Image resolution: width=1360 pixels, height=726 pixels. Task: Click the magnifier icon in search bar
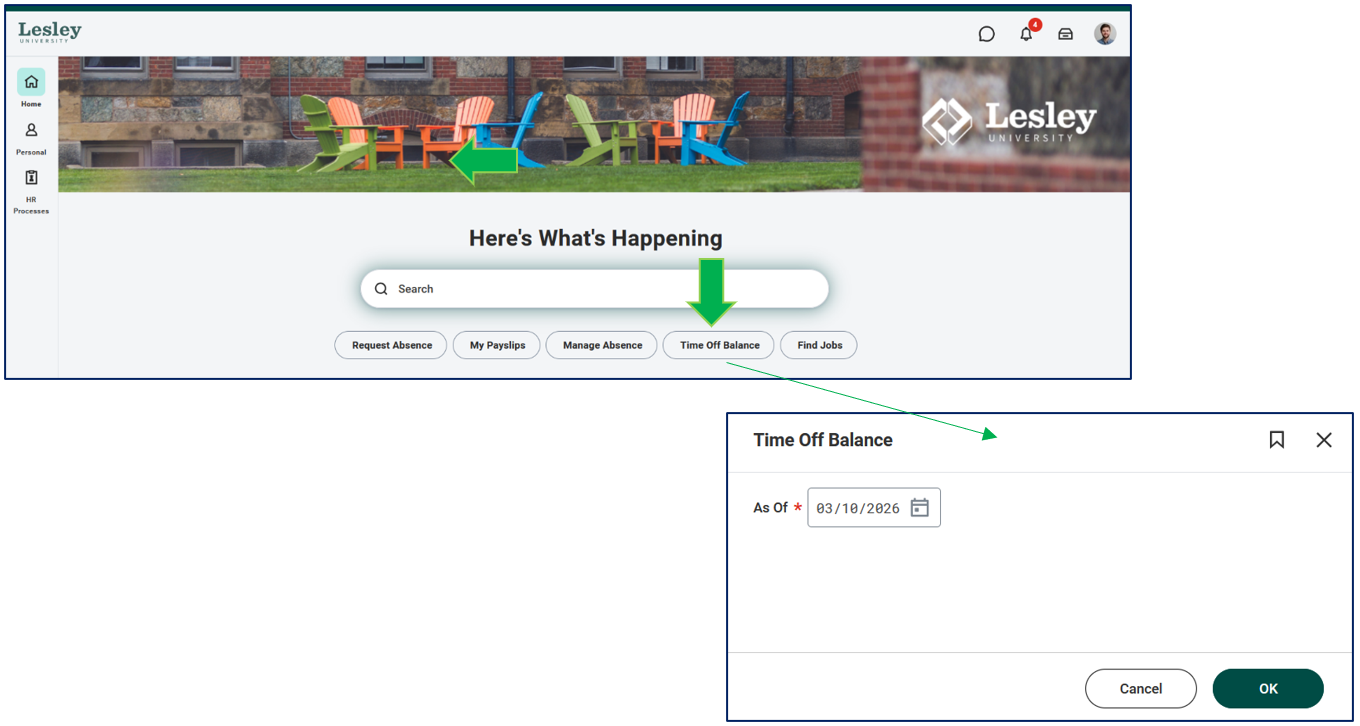pyautogui.click(x=381, y=289)
